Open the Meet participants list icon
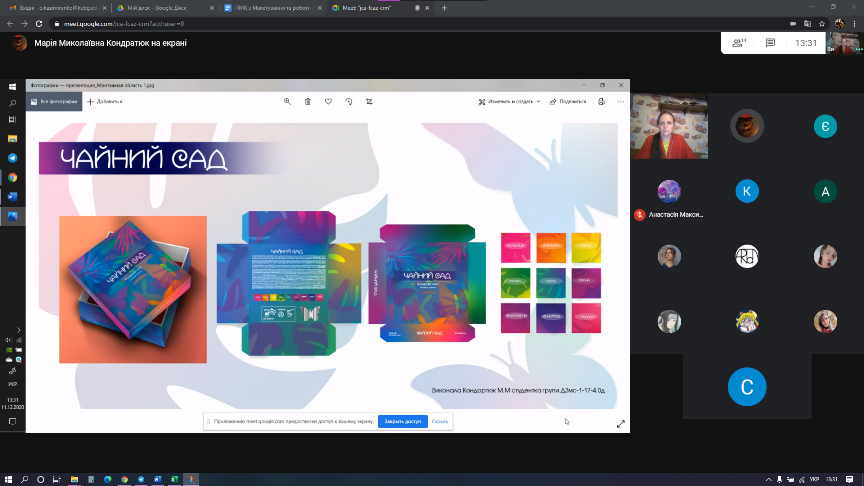Screen dimensions: 864x486 pos(740,43)
